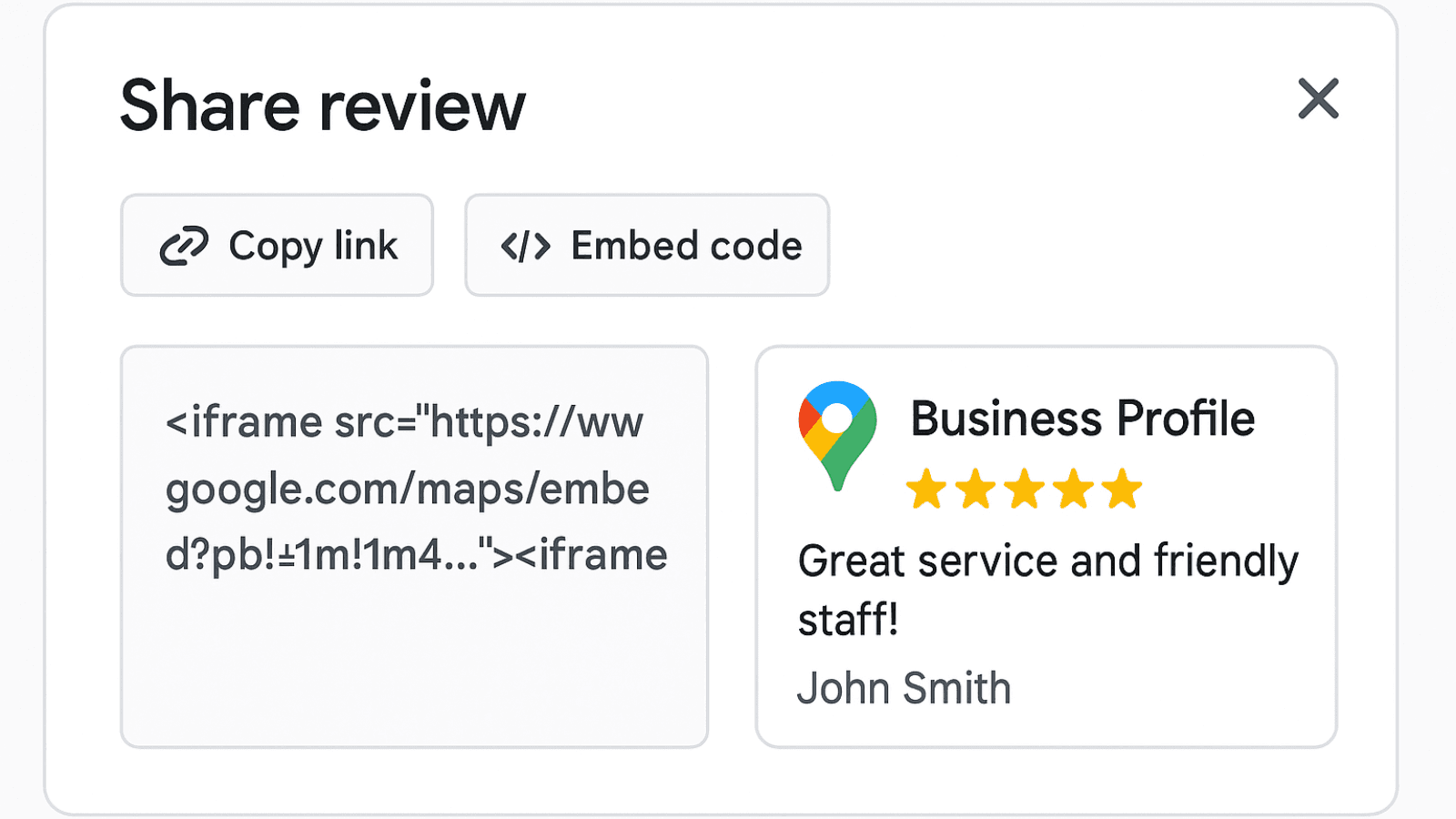Select the reviewer name John Smith

[x=905, y=688]
